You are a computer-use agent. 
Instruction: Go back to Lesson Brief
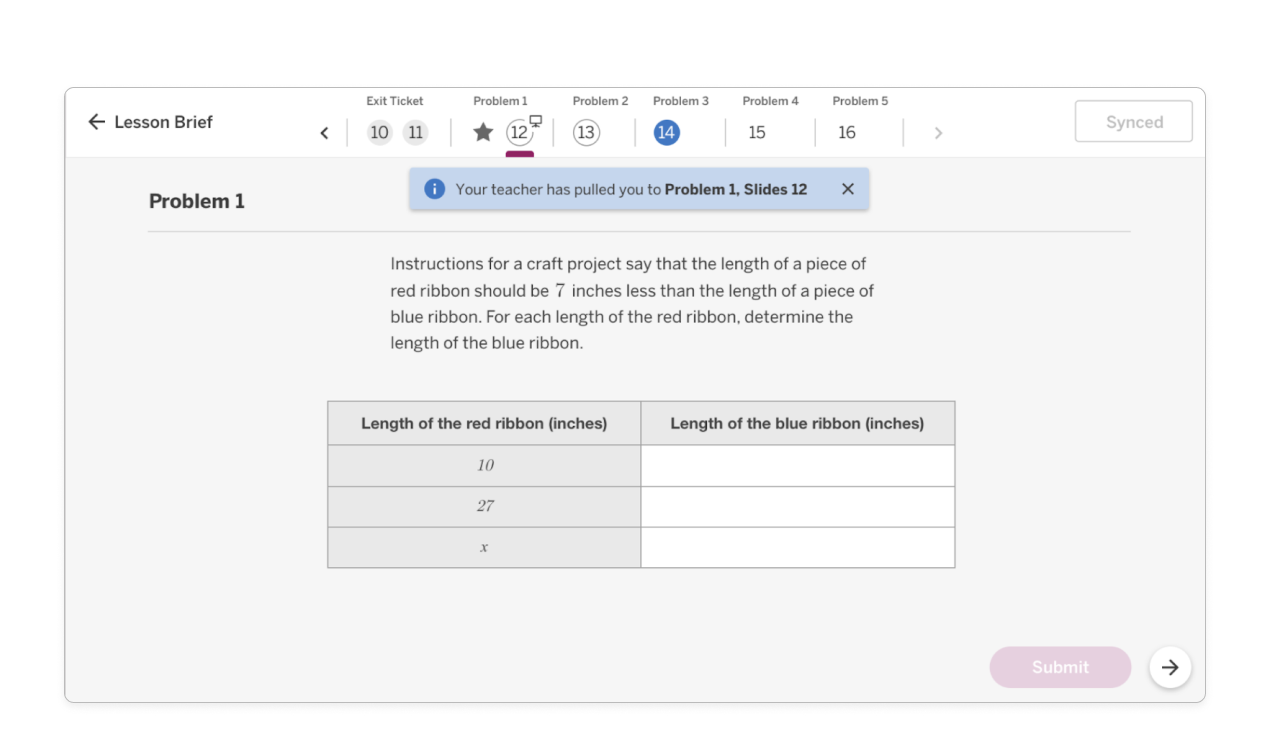(x=150, y=122)
